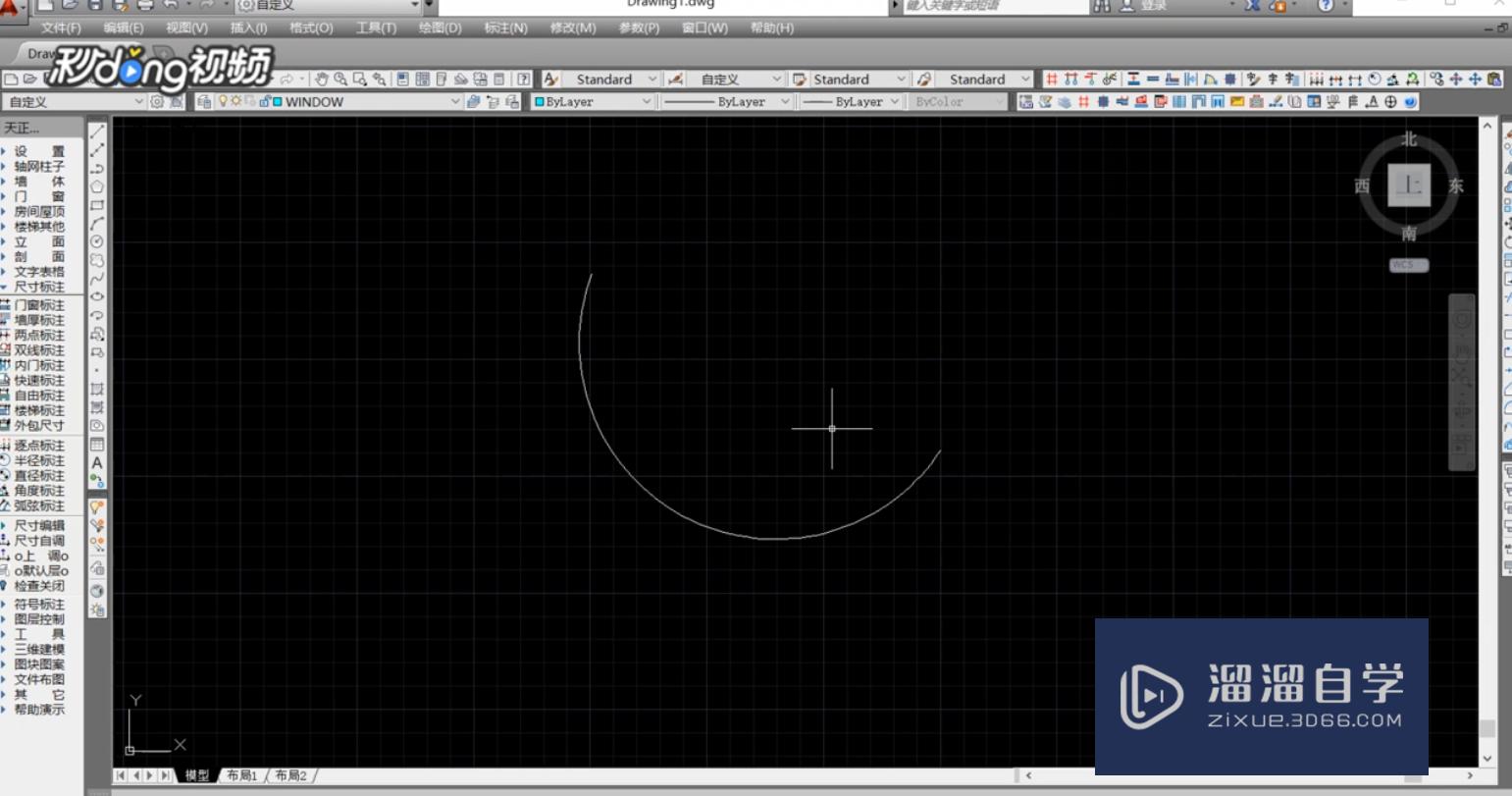The width and height of the screenshot is (1512, 796).
Task: Toggle the o上 调o option
Action: [x=39, y=556]
